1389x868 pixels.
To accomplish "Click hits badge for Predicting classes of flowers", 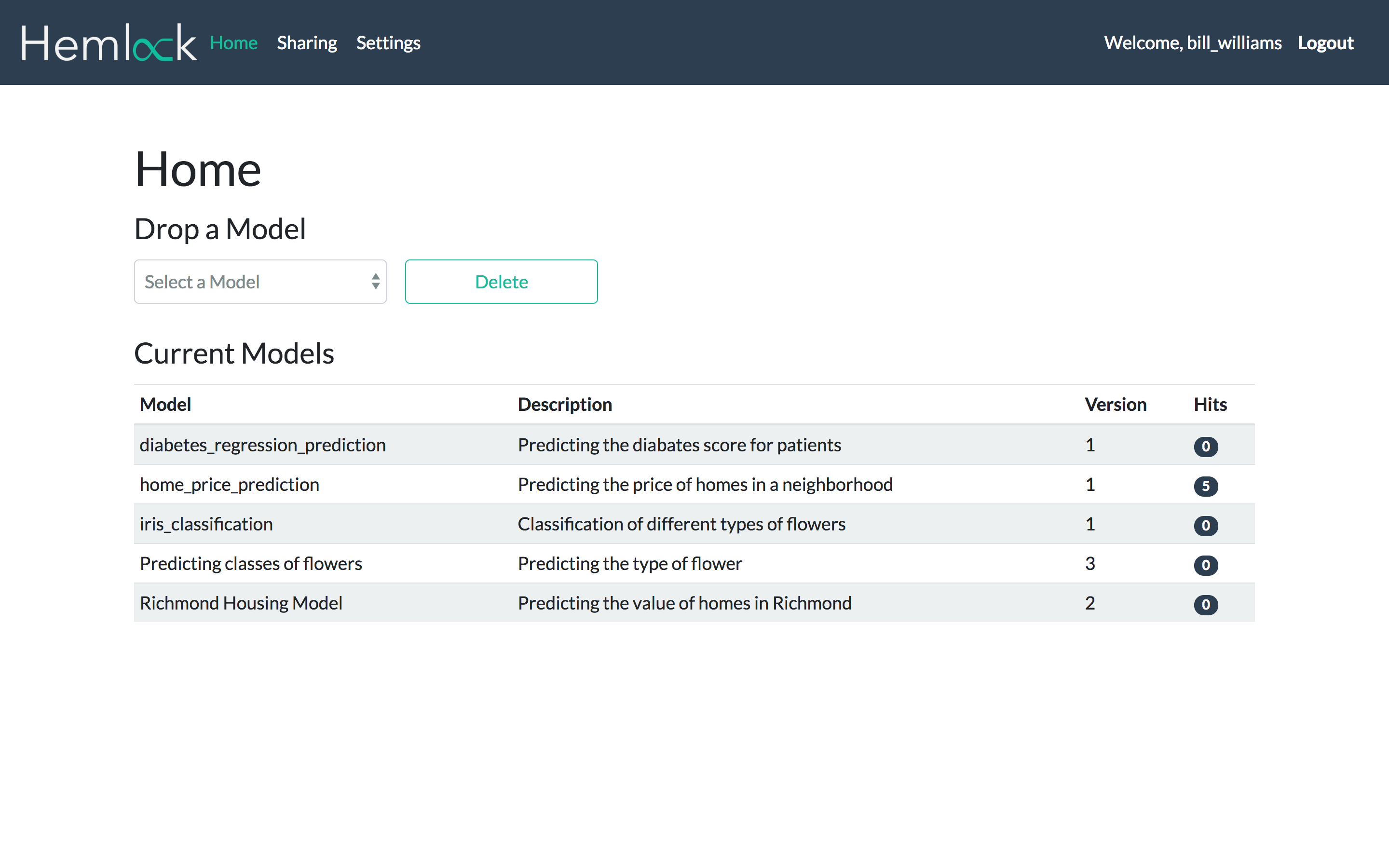I will (1205, 565).
